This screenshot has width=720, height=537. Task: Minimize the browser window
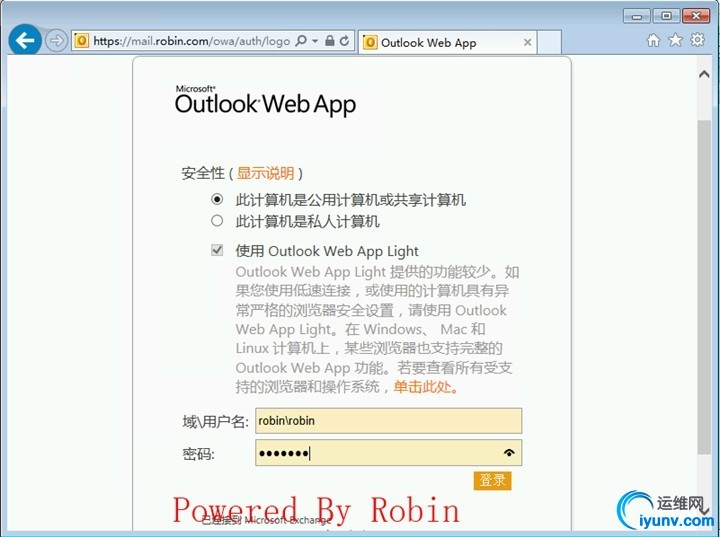tap(636, 17)
